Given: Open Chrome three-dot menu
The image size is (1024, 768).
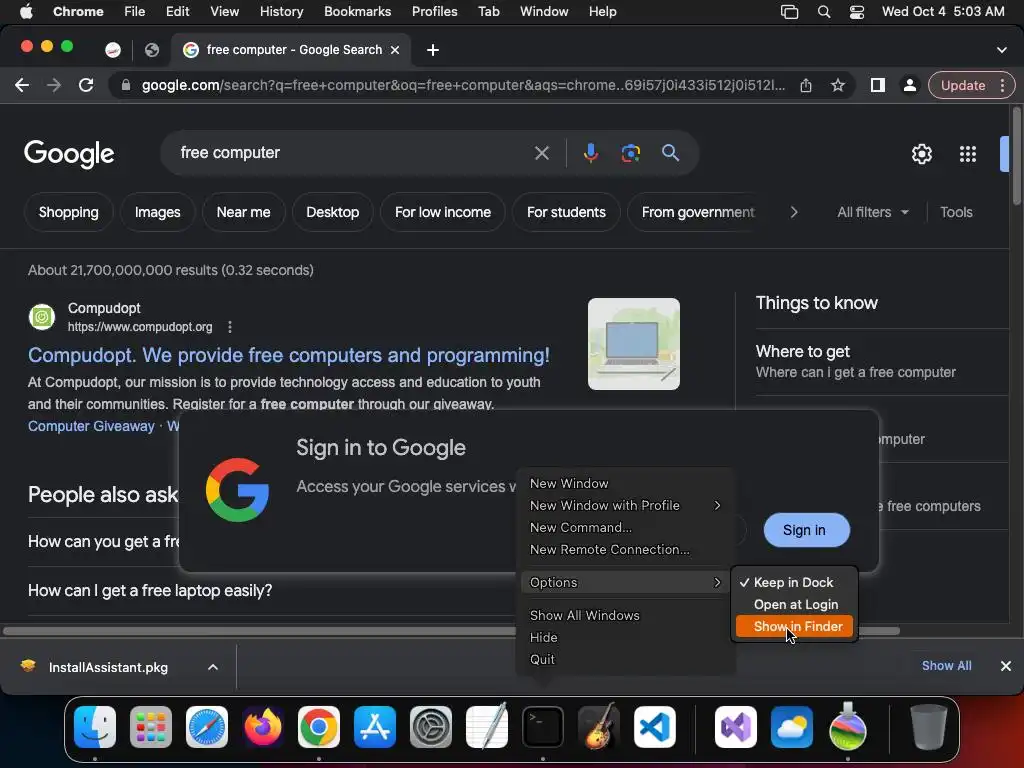Looking at the screenshot, I should click(1002, 85).
